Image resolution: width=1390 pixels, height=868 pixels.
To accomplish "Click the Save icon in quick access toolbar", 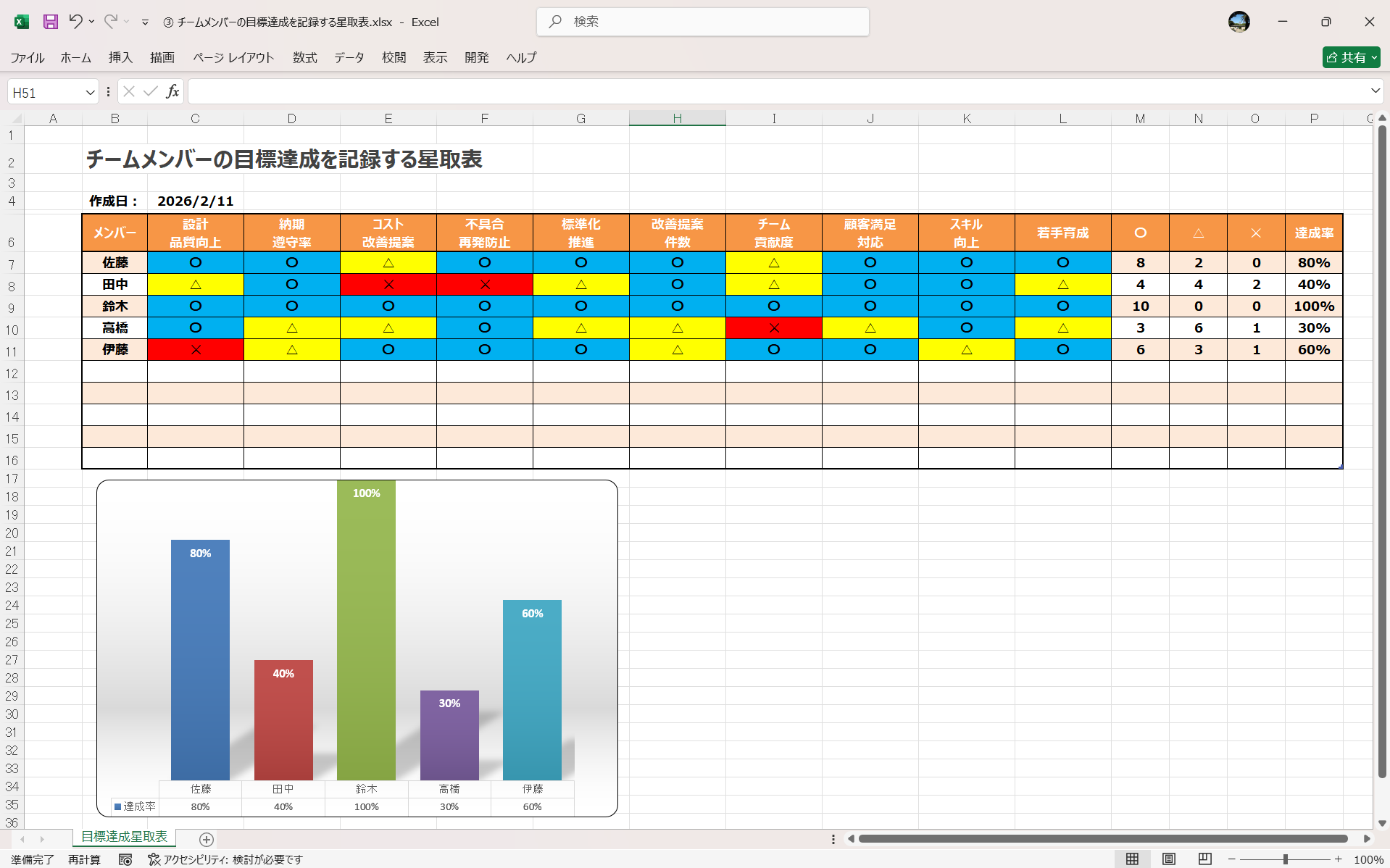I will pos(50,22).
